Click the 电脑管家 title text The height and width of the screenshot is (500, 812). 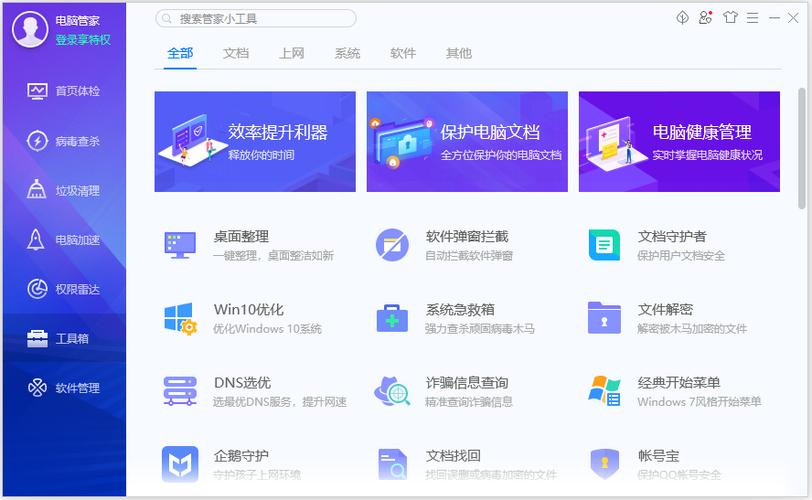click(x=78, y=21)
